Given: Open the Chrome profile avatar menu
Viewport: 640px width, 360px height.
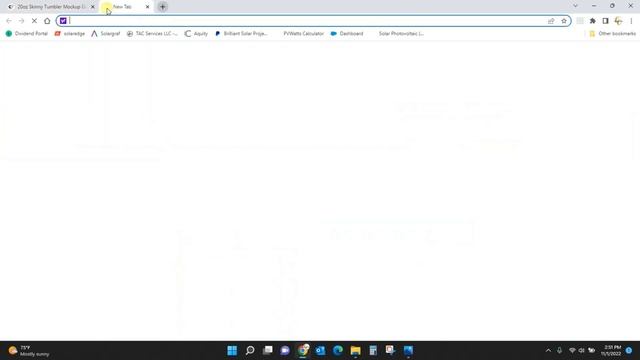Looking at the screenshot, I should tap(618, 21).
